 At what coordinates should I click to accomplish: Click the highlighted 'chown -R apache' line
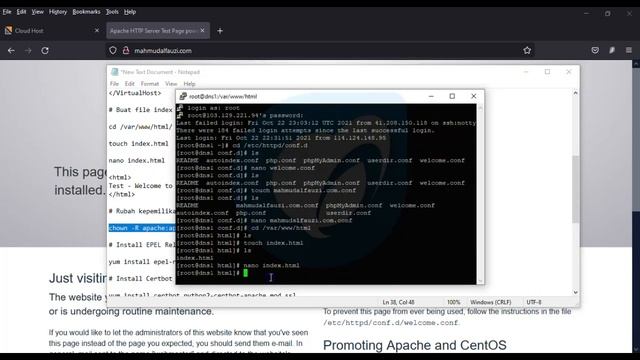[x=142, y=228]
